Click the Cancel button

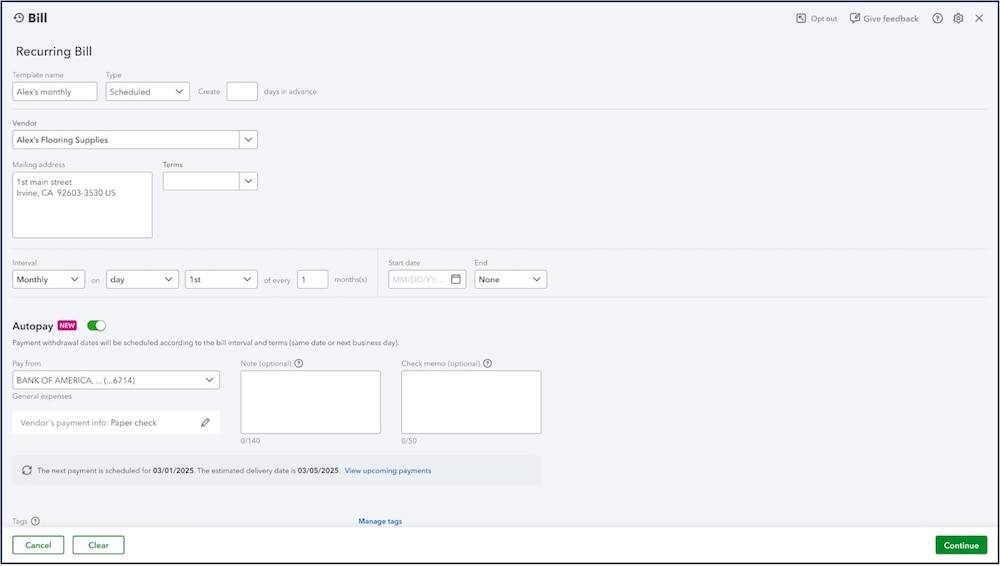pyautogui.click(x=38, y=545)
